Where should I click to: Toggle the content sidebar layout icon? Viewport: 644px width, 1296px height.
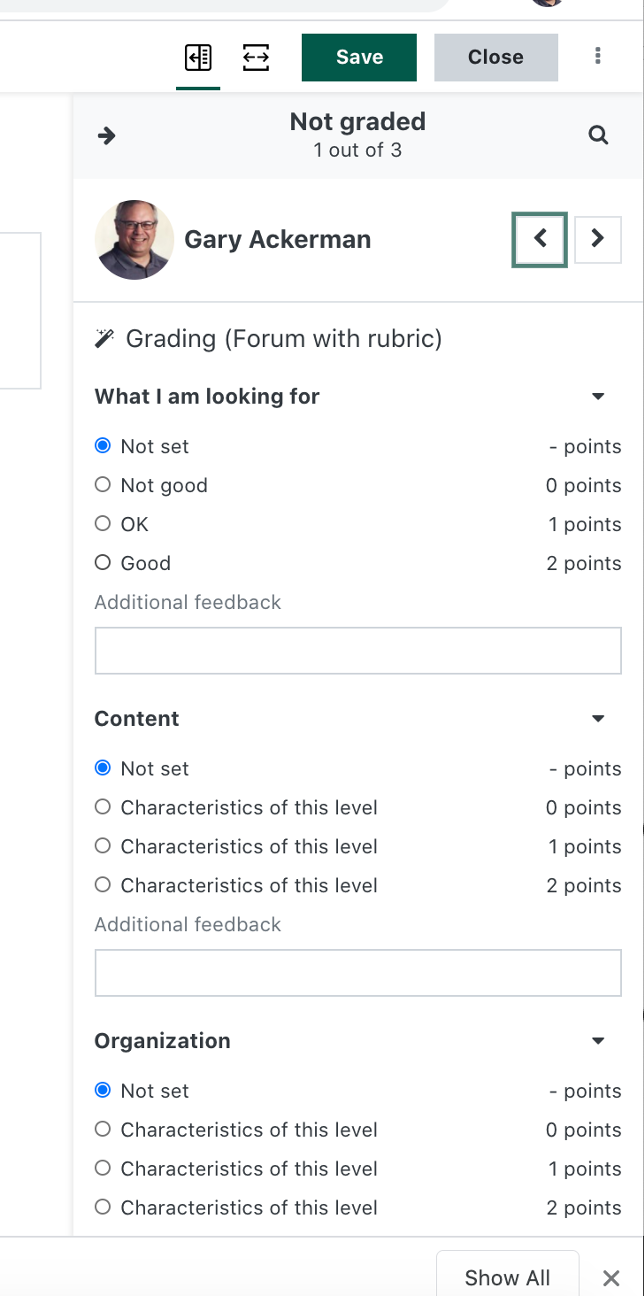(197, 57)
